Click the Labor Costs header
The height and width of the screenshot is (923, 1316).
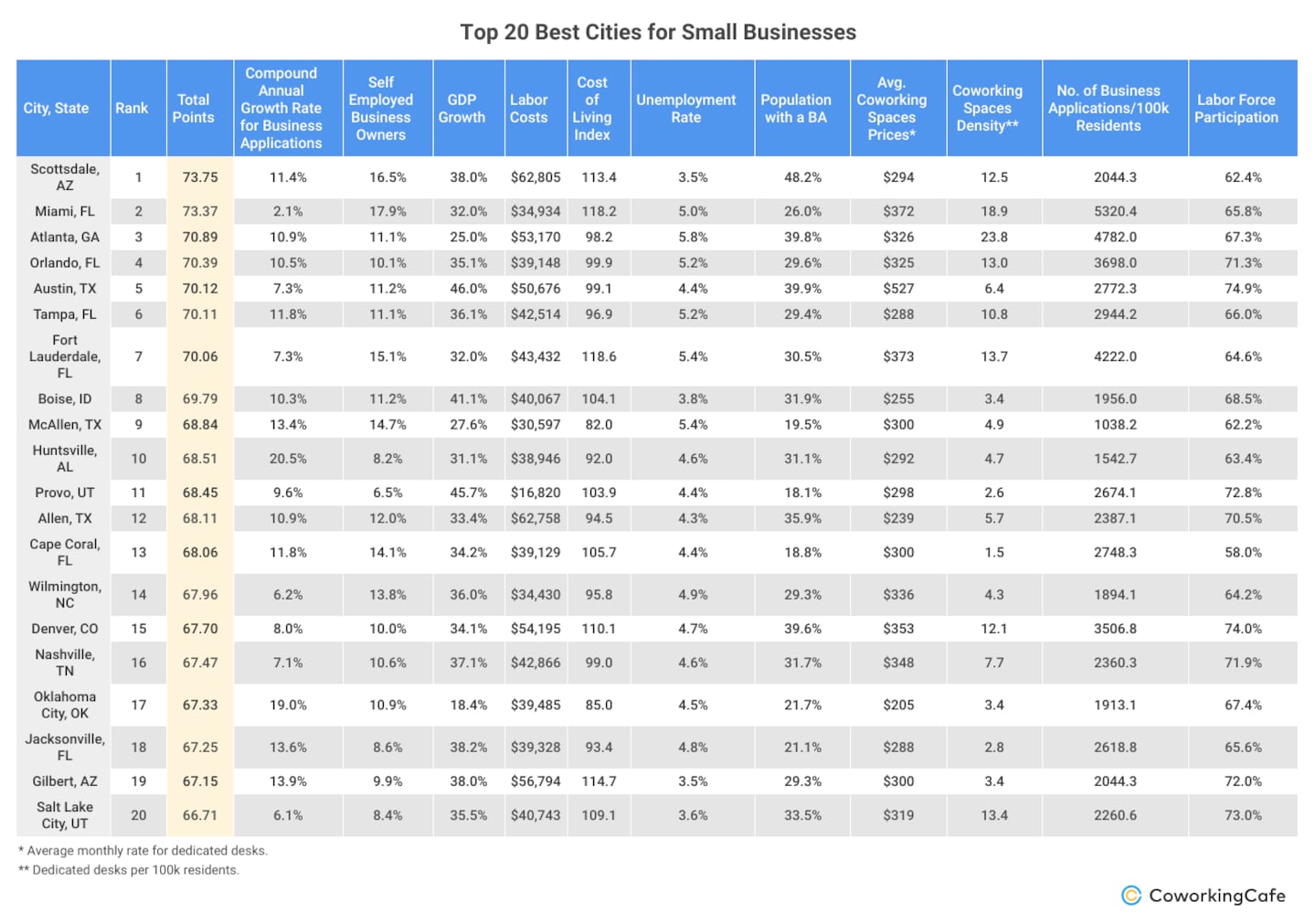click(529, 108)
